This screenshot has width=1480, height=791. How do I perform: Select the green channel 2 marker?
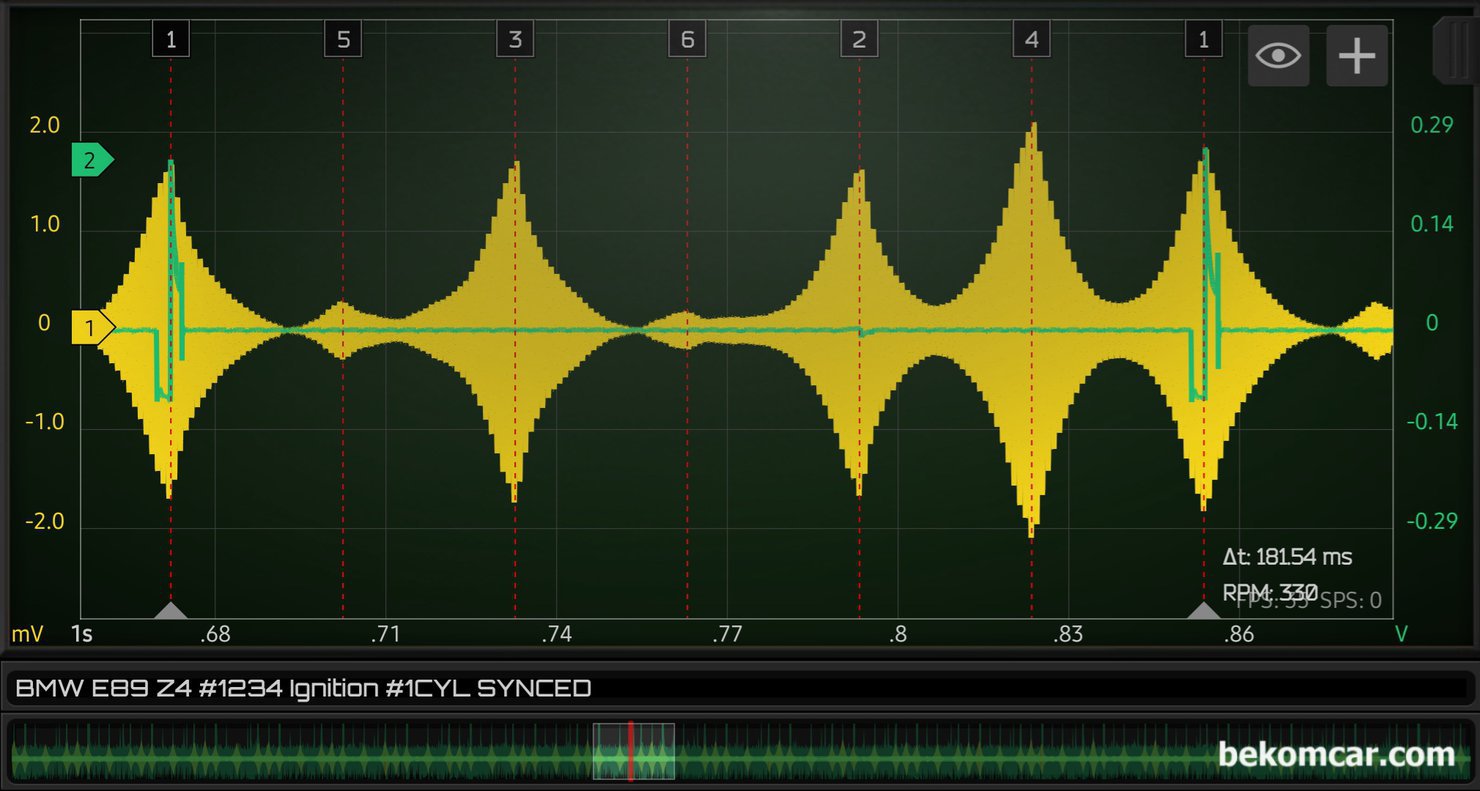point(92,161)
